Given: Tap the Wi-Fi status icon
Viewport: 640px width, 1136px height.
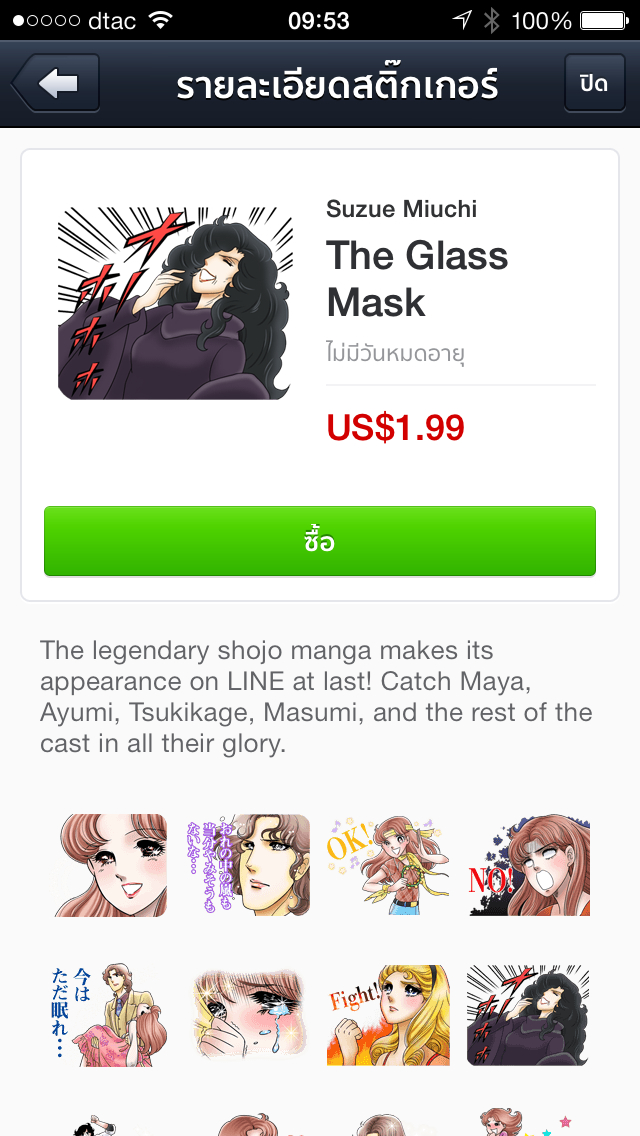Looking at the screenshot, I should [160, 20].
